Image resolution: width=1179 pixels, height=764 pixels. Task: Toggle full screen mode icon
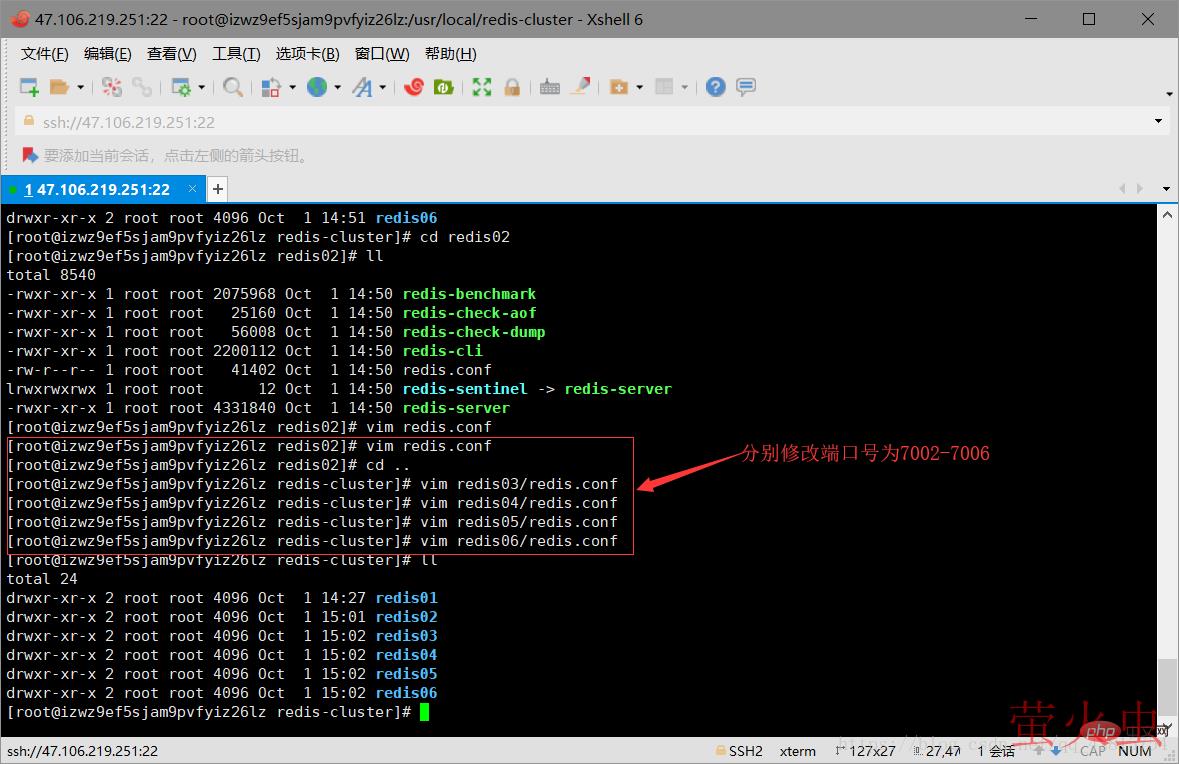[x=482, y=88]
